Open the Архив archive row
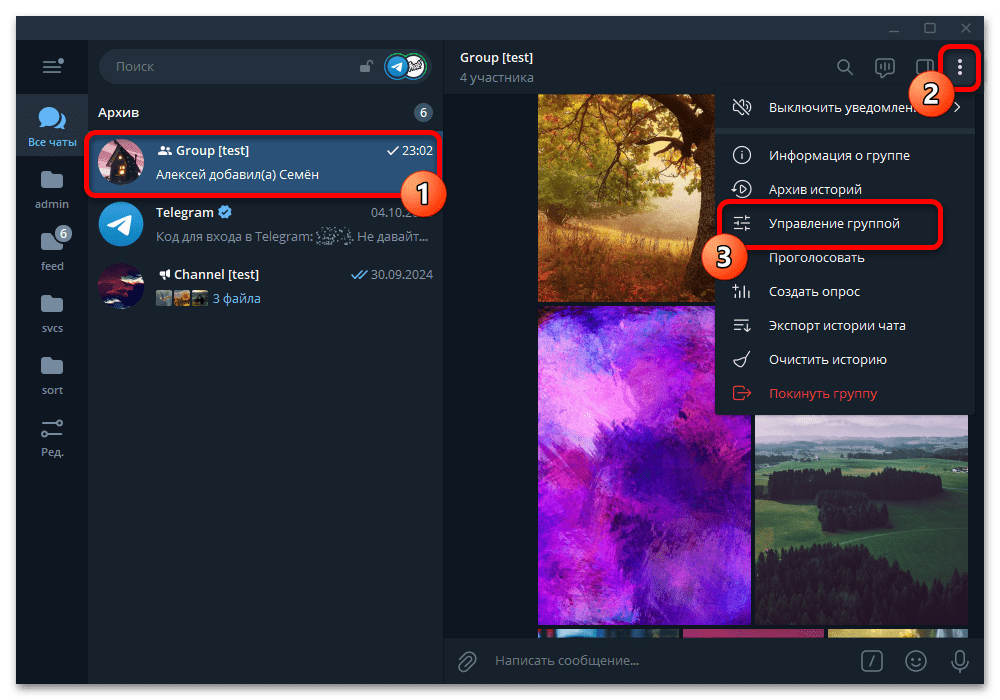Viewport: 1000px width, 700px height. point(265,113)
